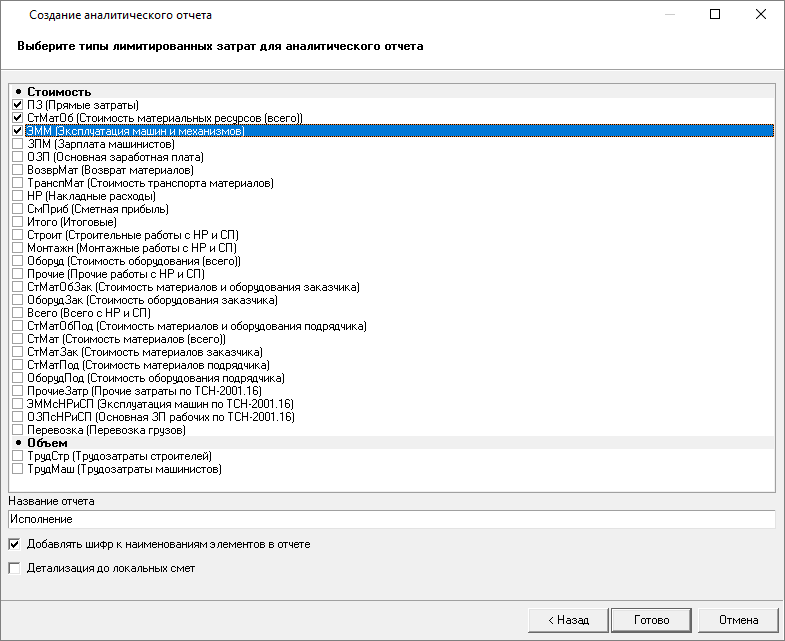The height and width of the screenshot is (641, 785).
Task: Click the Объем group header
Action: [x=47, y=443]
